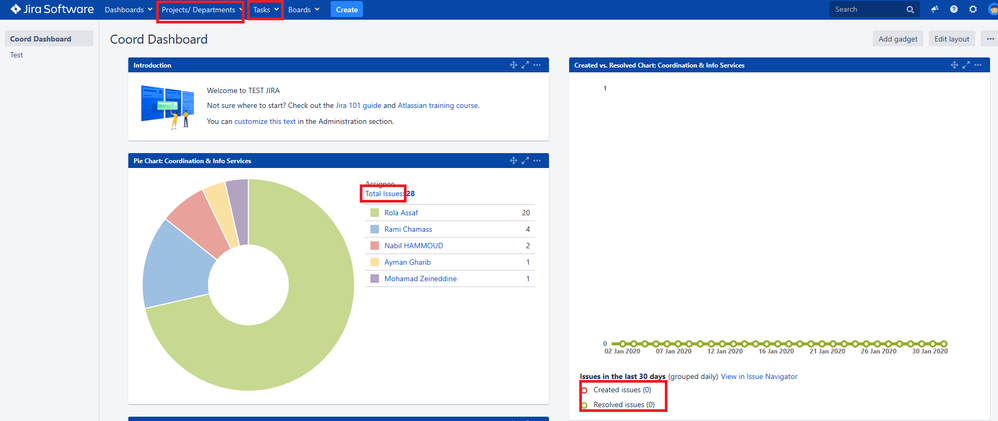Open the Rola Assaf assignee link

402,213
